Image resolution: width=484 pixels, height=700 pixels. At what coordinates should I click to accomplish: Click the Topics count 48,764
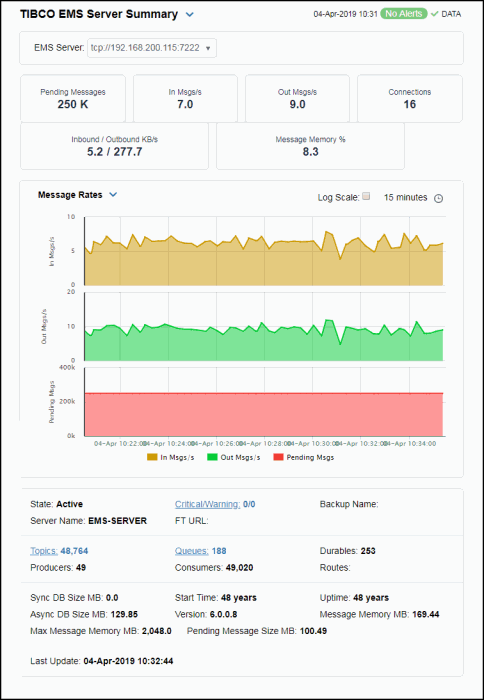[x=74, y=551]
